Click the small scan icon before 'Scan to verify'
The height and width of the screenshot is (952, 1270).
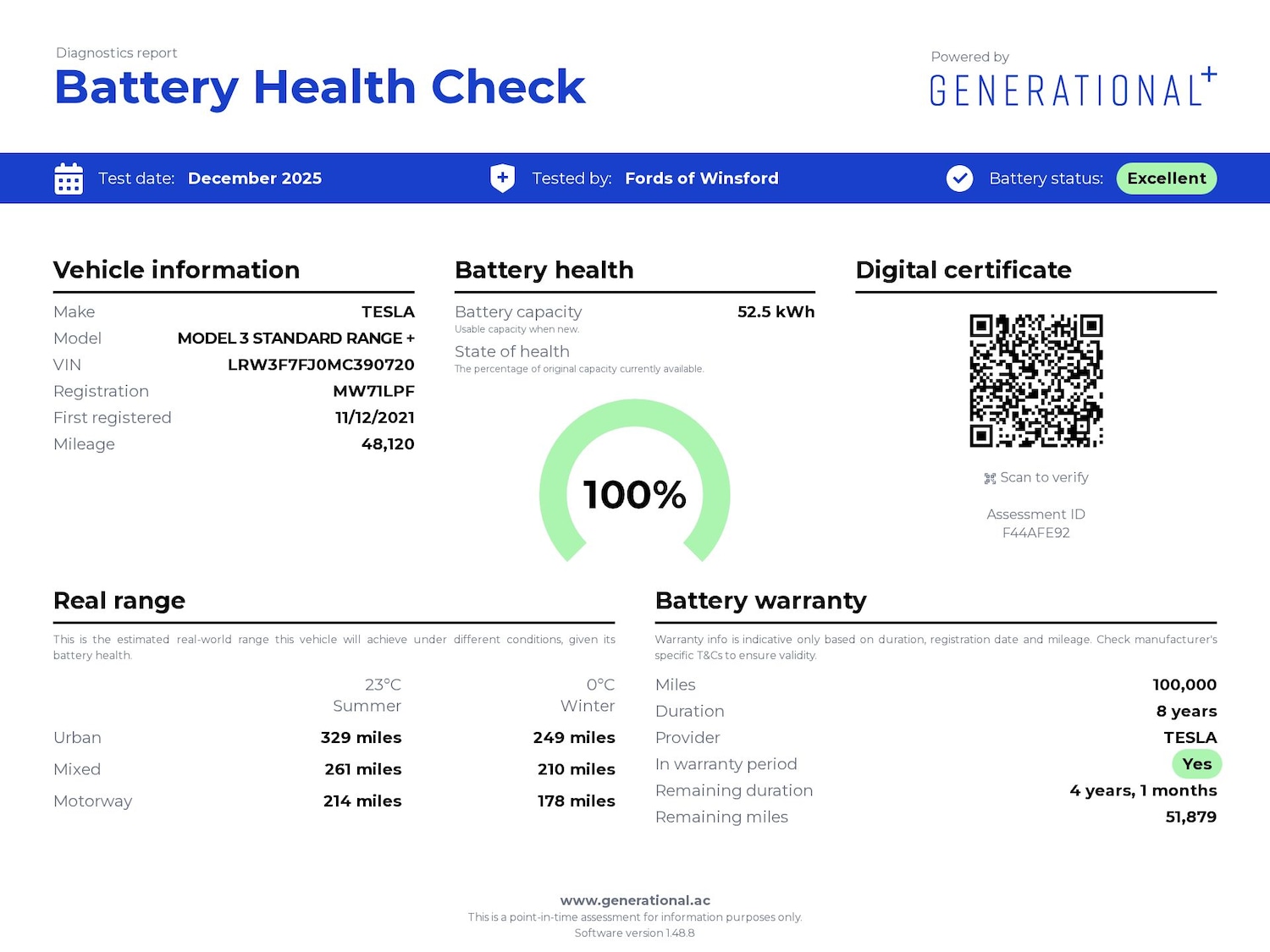(990, 478)
